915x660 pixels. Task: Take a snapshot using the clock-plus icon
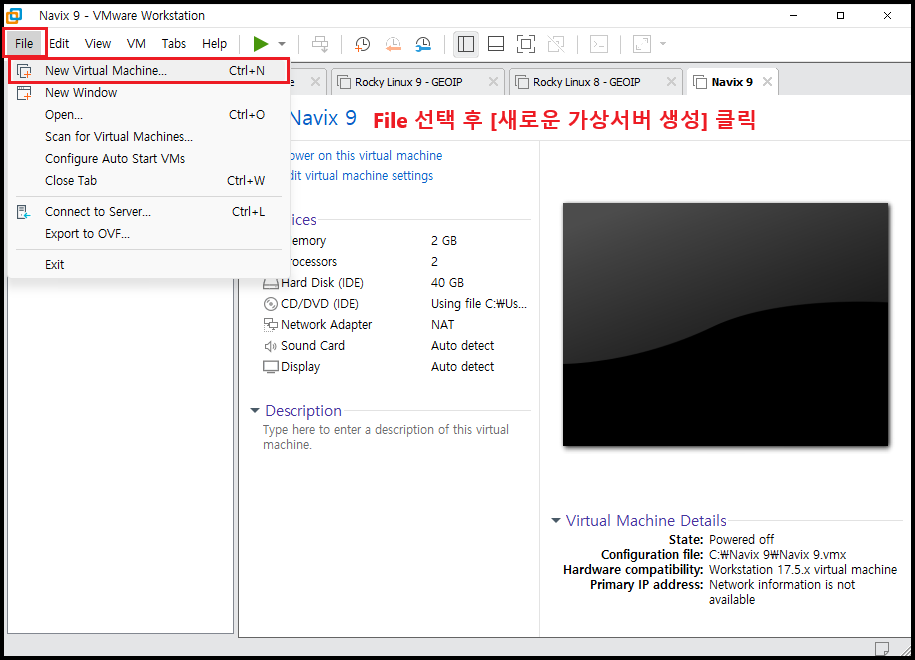click(362, 44)
